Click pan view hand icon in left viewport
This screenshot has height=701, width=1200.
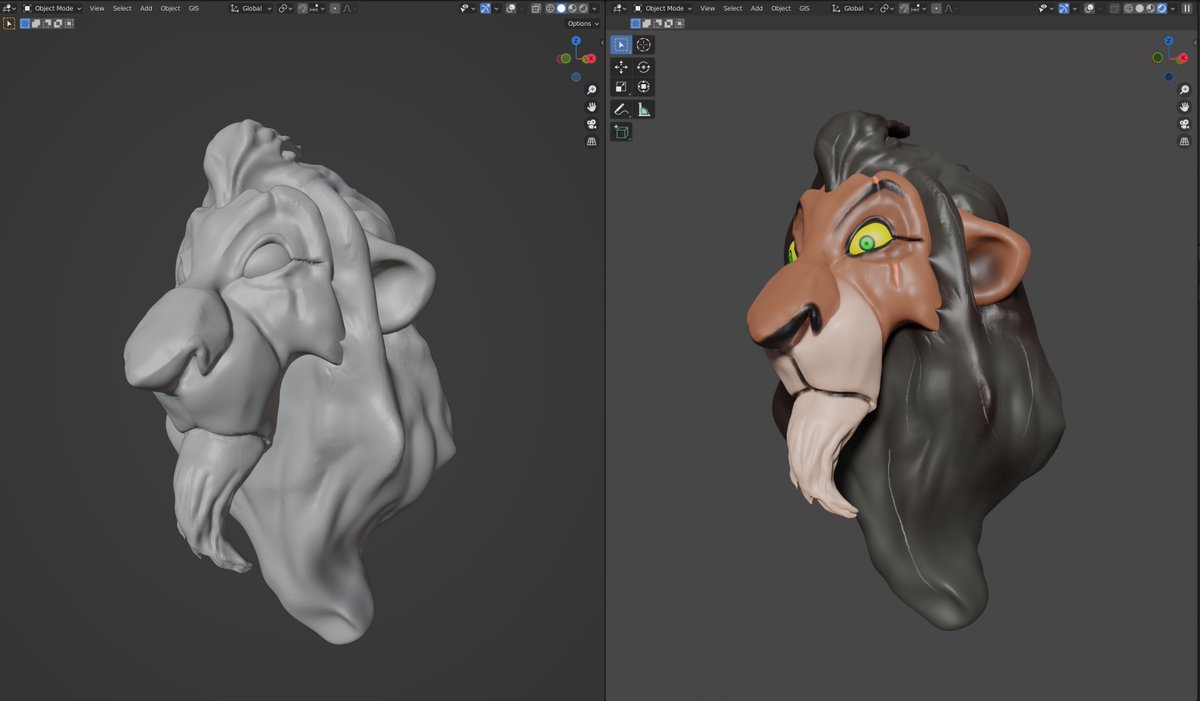coord(592,107)
